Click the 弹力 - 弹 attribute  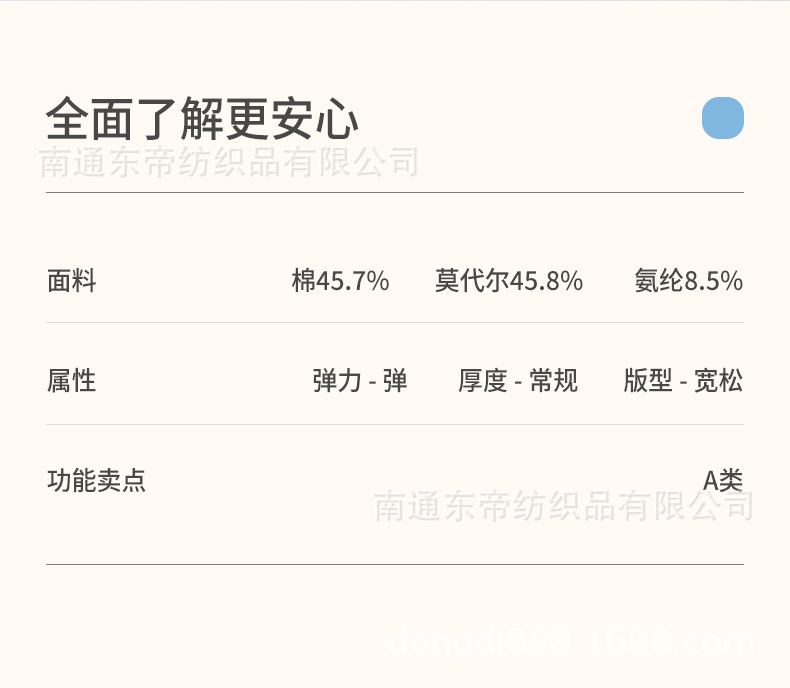[360, 381]
